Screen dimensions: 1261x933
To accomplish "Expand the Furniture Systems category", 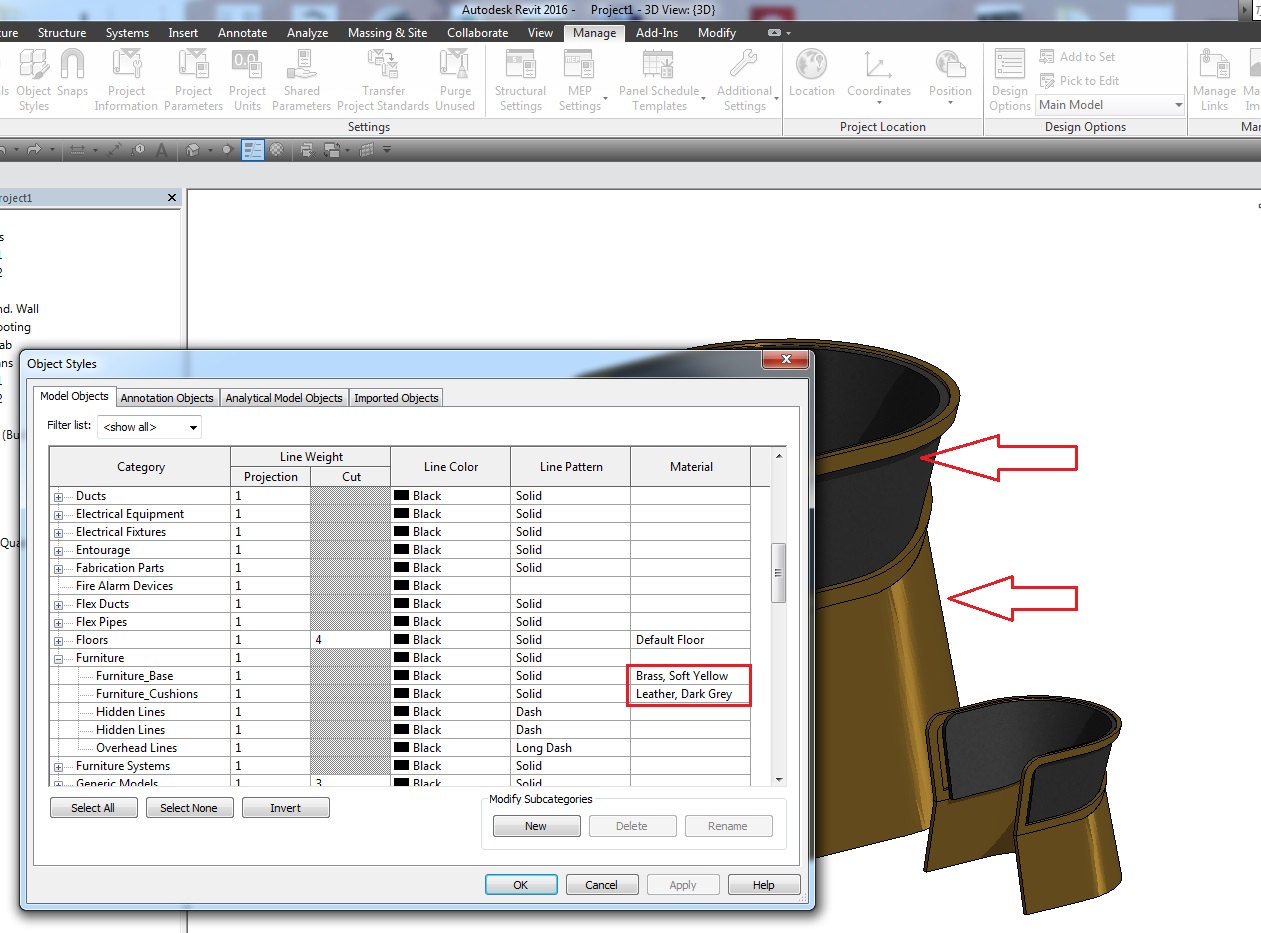I will 59,766.
